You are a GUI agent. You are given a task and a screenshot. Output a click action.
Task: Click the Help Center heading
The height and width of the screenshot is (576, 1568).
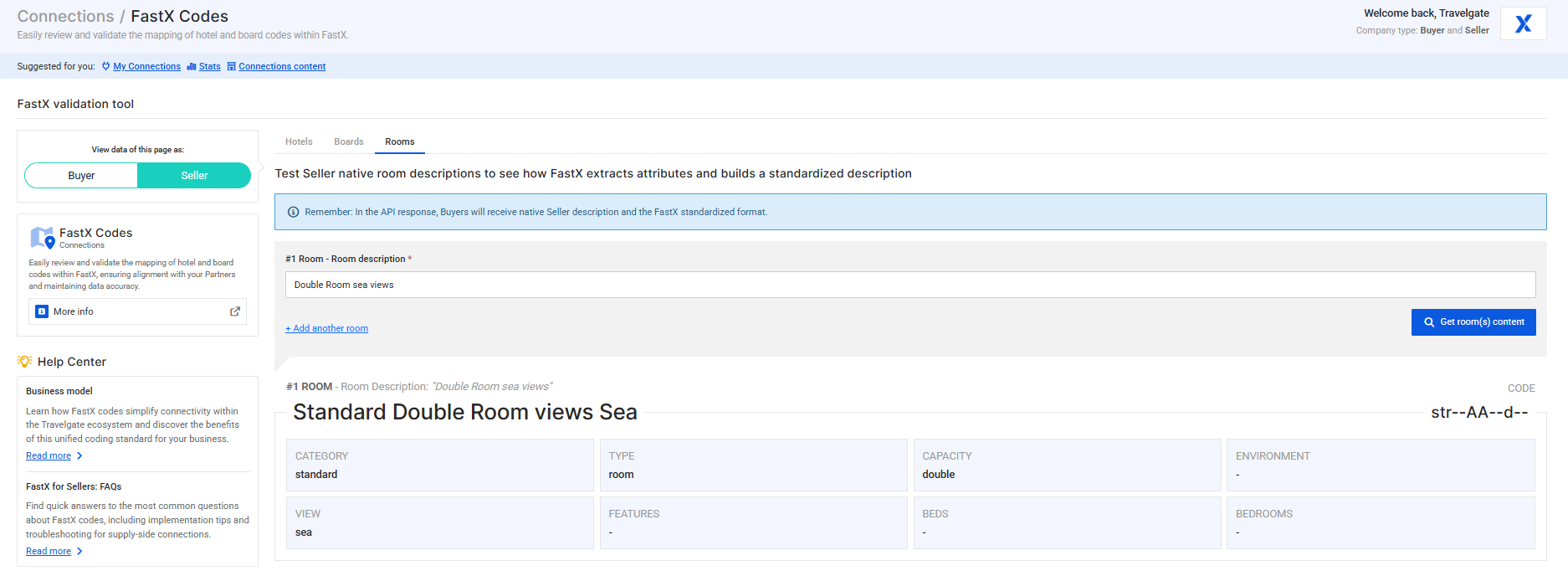(72, 362)
